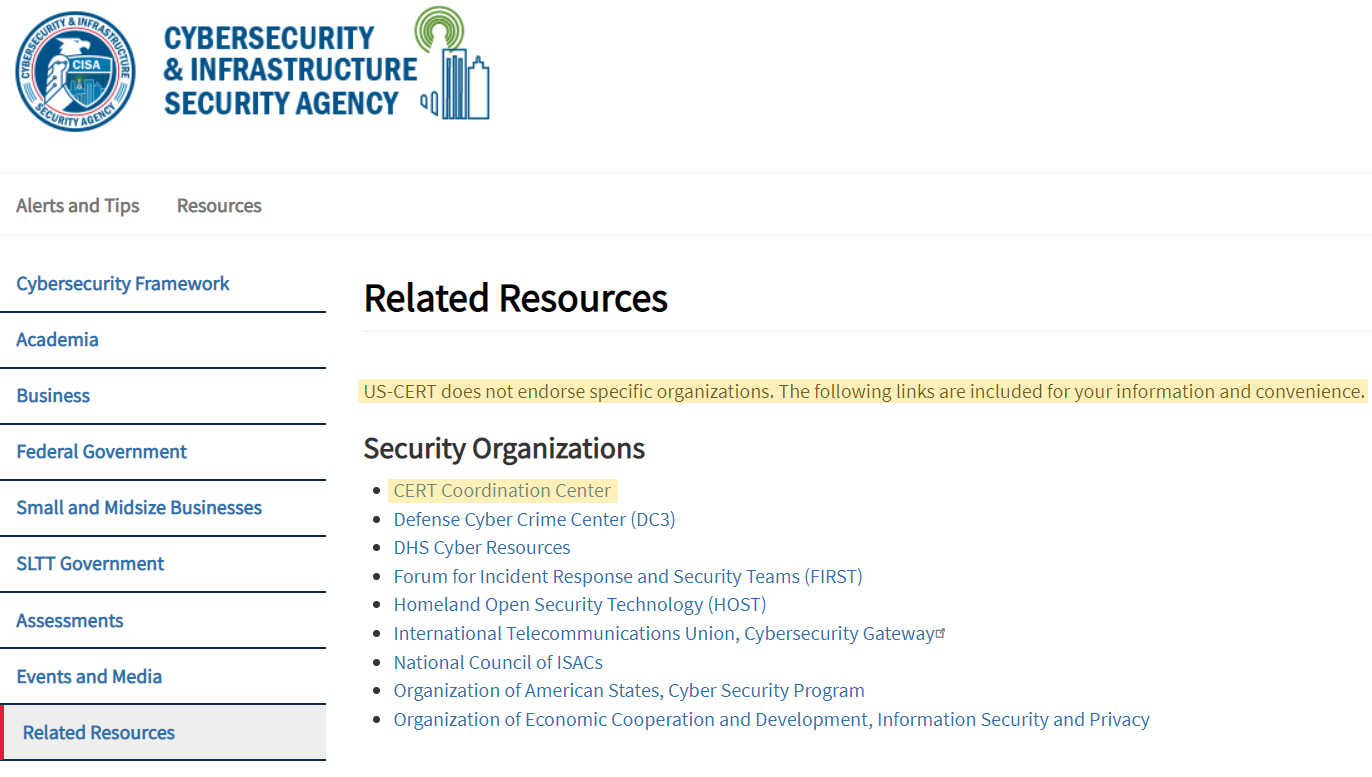Image resolution: width=1372 pixels, height=777 pixels.
Task: Visit the National Council of ISACs link
Action: click(498, 662)
